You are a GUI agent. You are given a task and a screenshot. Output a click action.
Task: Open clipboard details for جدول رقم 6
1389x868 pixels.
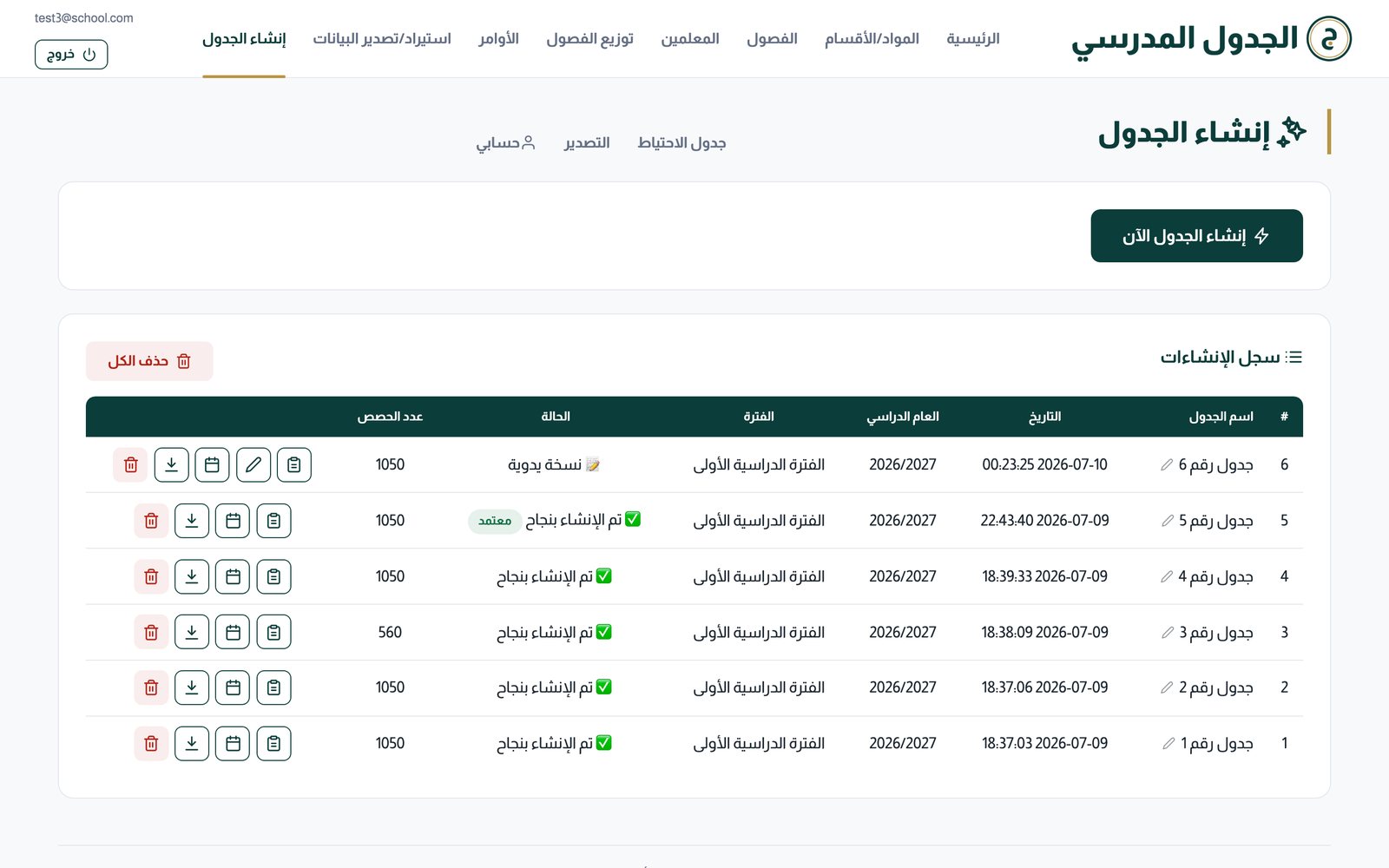click(294, 464)
